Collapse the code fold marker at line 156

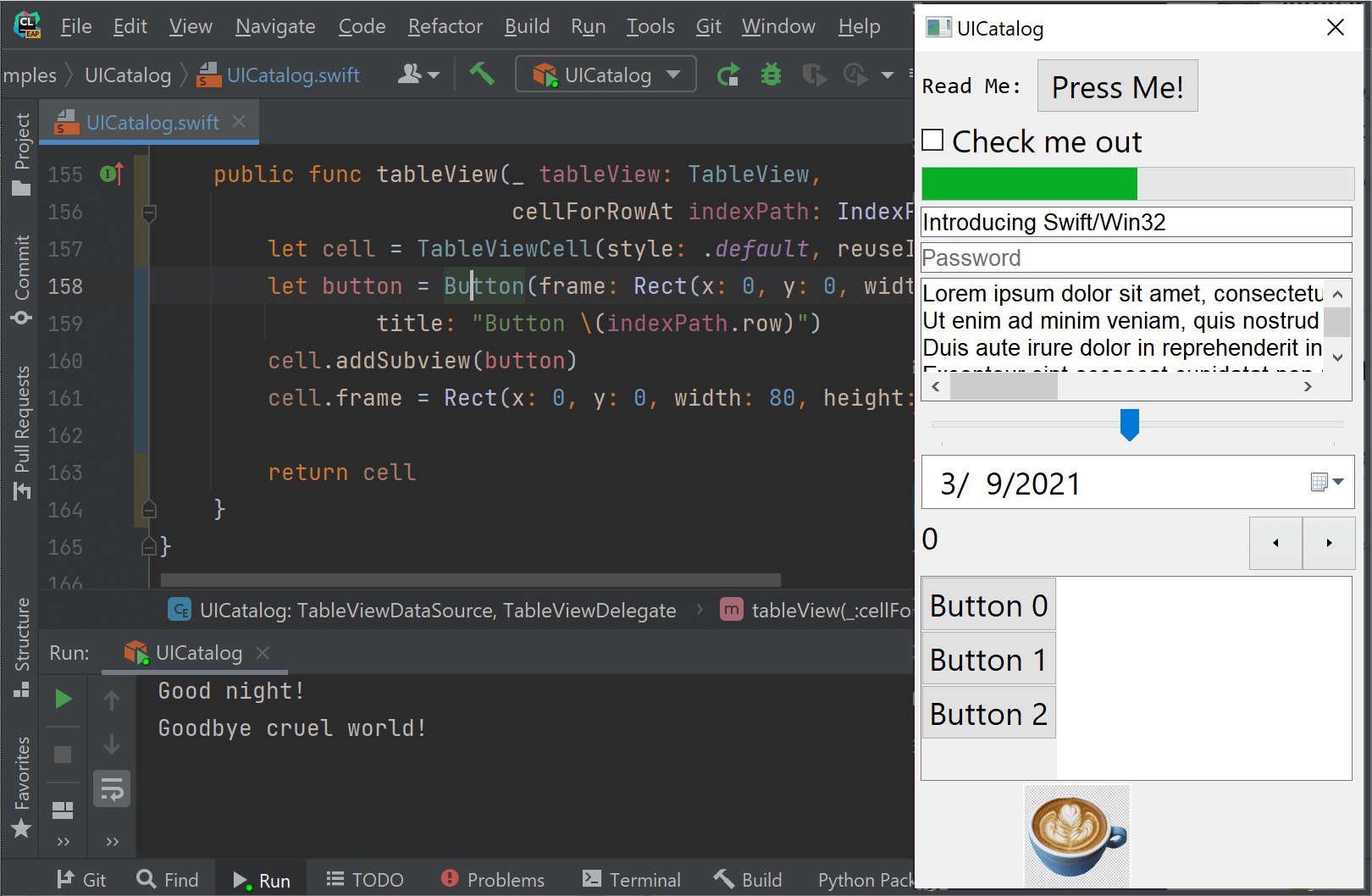[149, 213]
